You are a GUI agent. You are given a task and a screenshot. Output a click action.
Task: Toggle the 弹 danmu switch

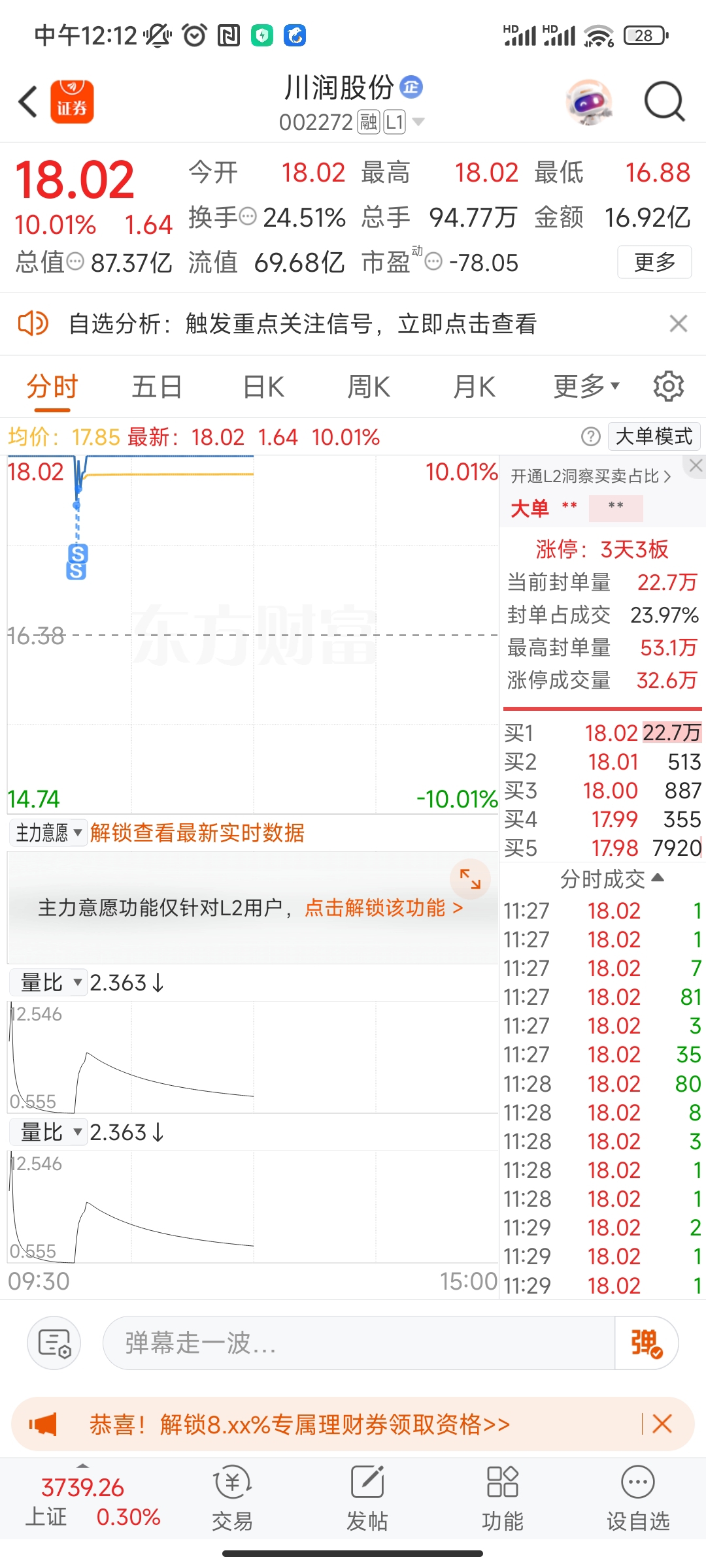tap(647, 1343)
